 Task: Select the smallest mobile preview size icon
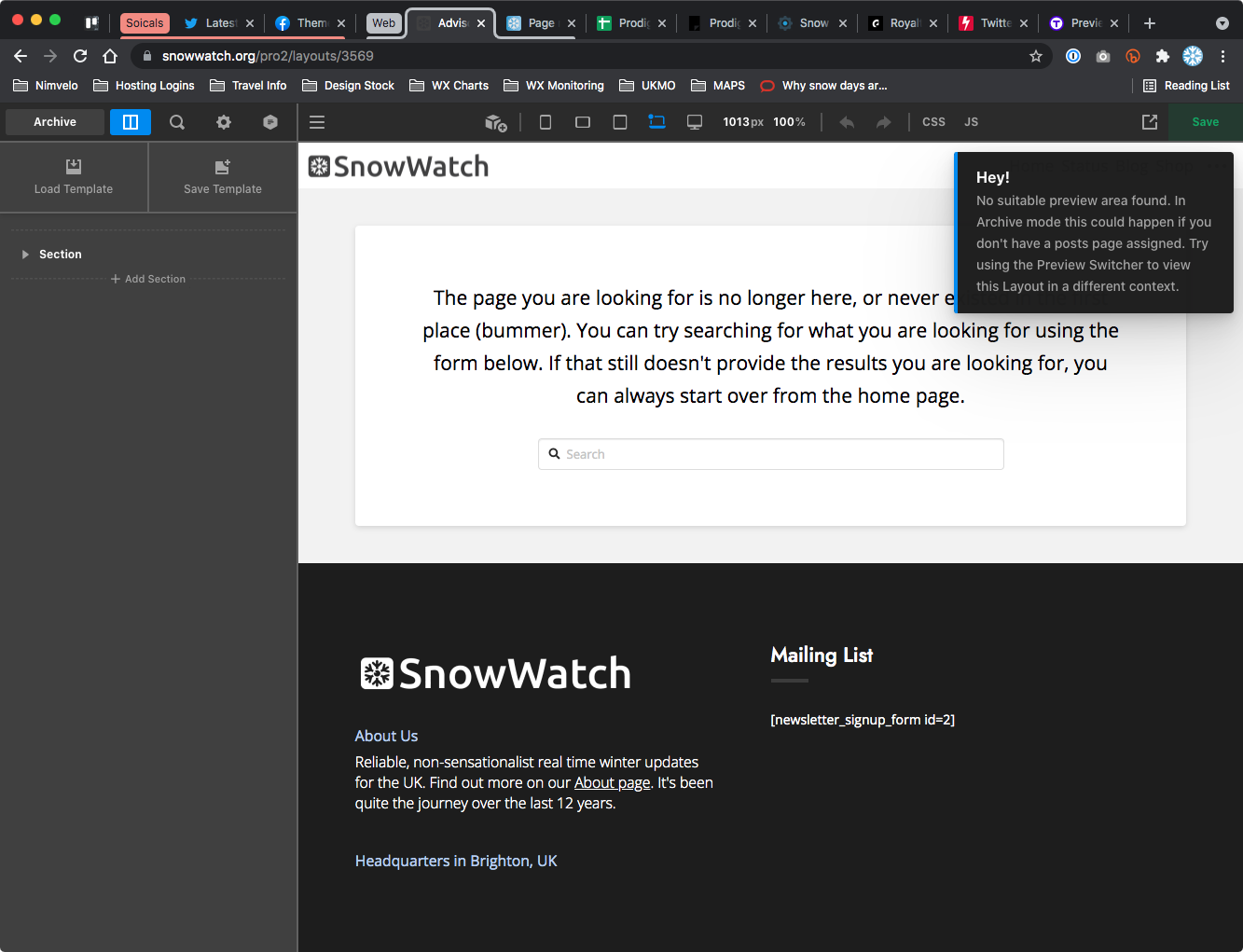click(x=546, y=122)
